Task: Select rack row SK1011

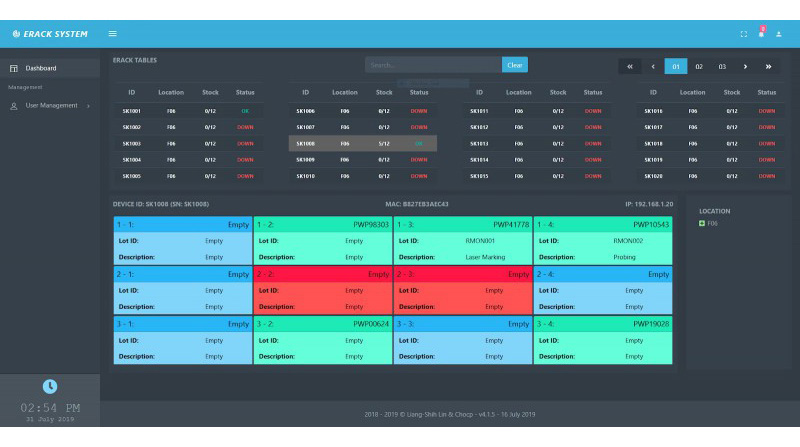Action: (x=537, y=111)
